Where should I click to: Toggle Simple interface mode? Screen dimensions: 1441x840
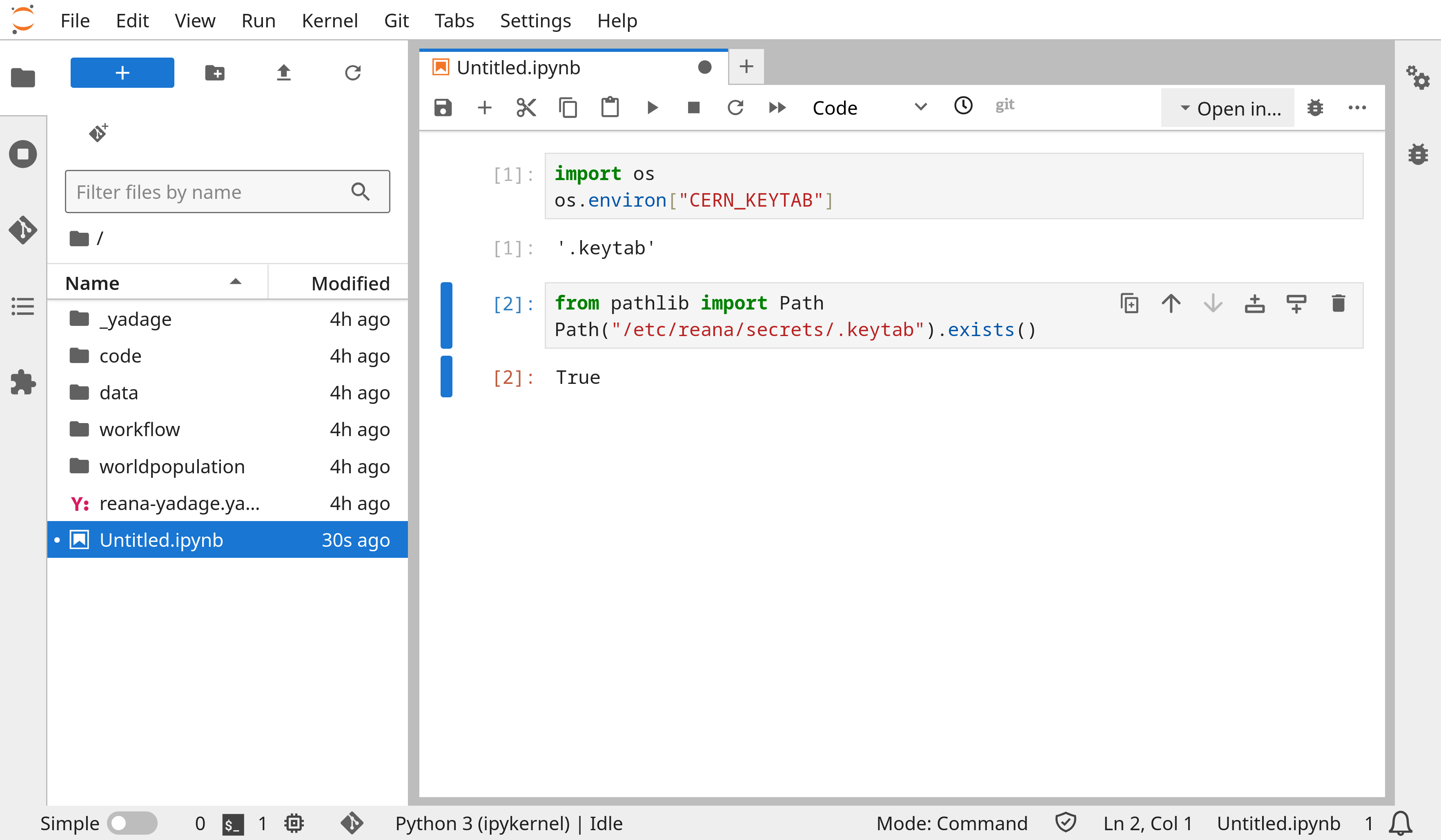(x=133, y=823)
